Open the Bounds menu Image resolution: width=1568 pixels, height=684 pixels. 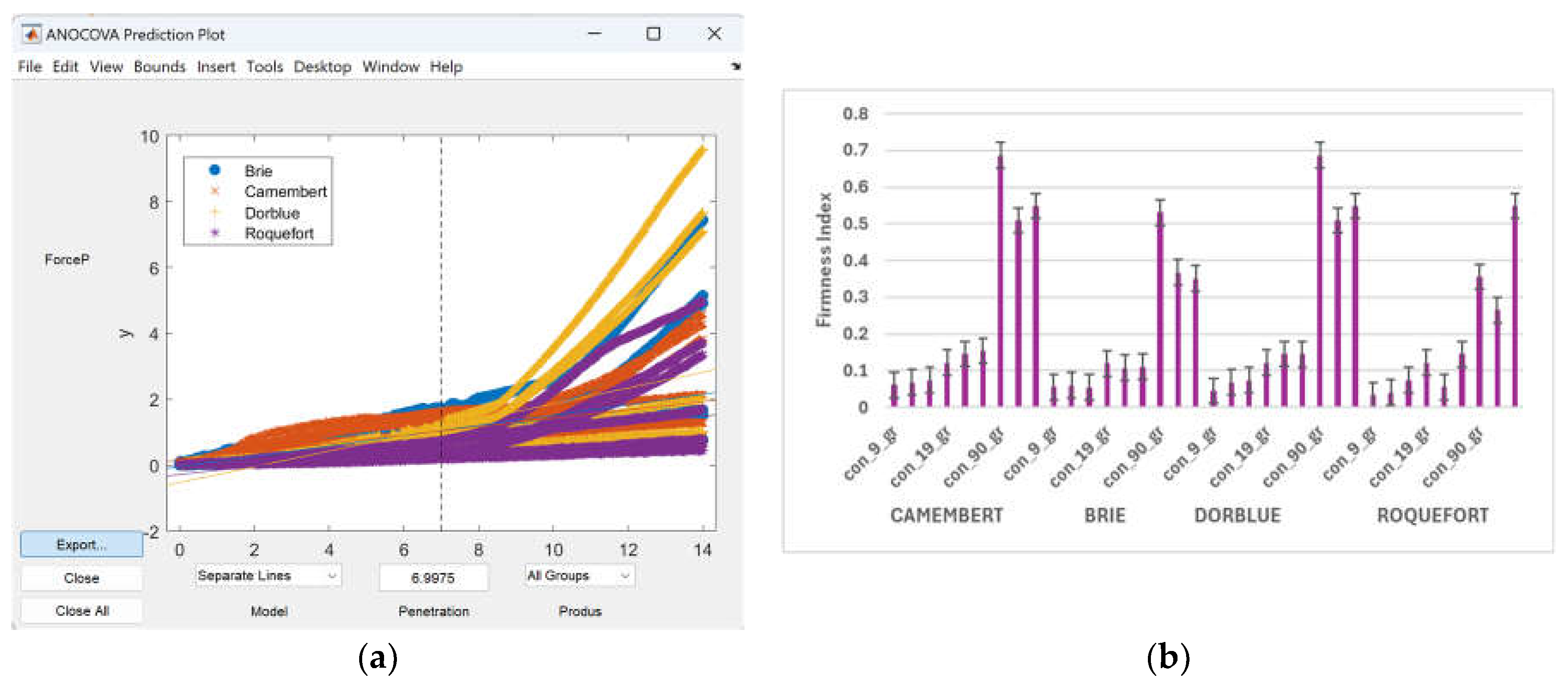point(160,66)
